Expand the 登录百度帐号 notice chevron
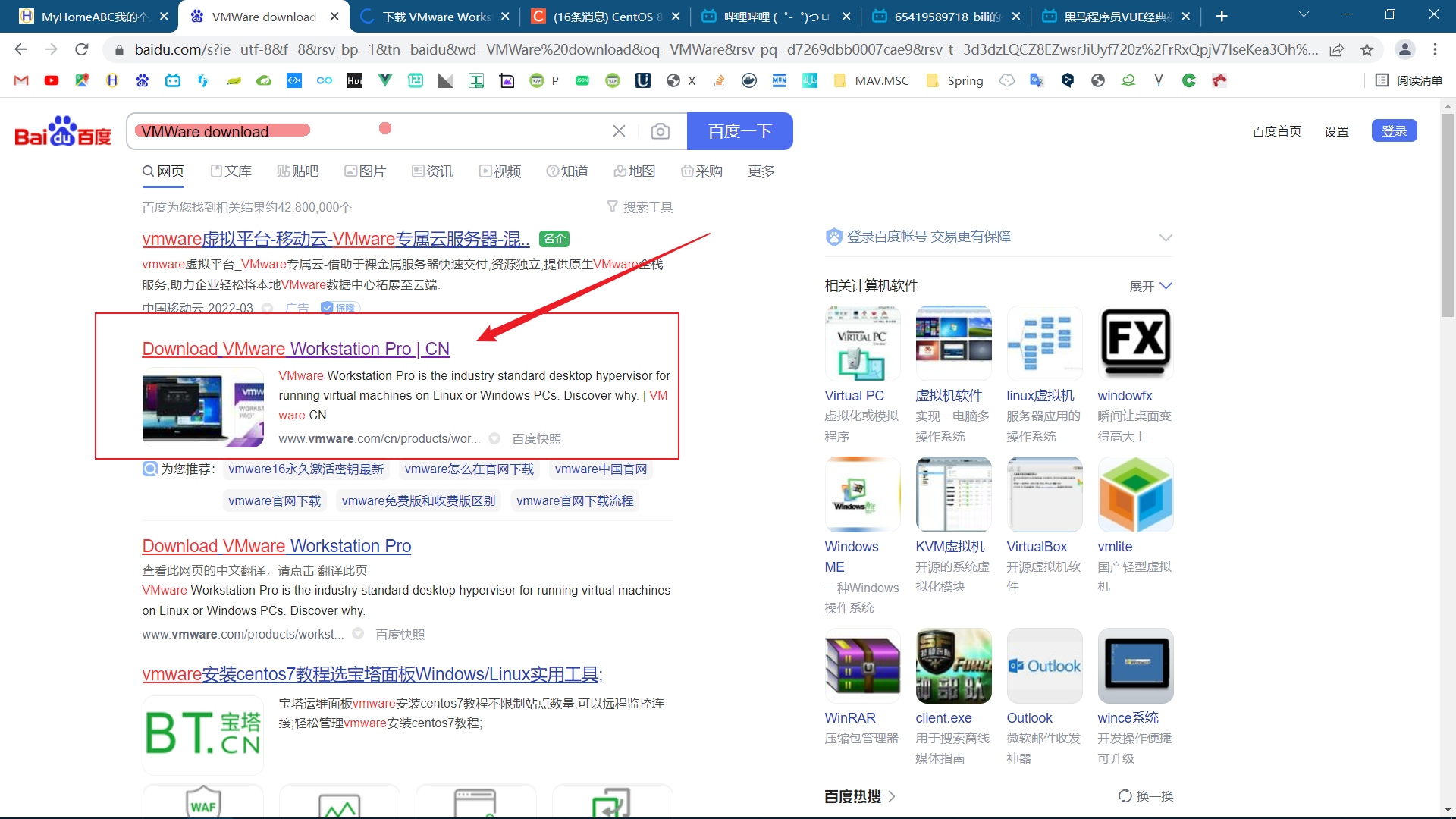1456x819 pixels. (1166, 237)
